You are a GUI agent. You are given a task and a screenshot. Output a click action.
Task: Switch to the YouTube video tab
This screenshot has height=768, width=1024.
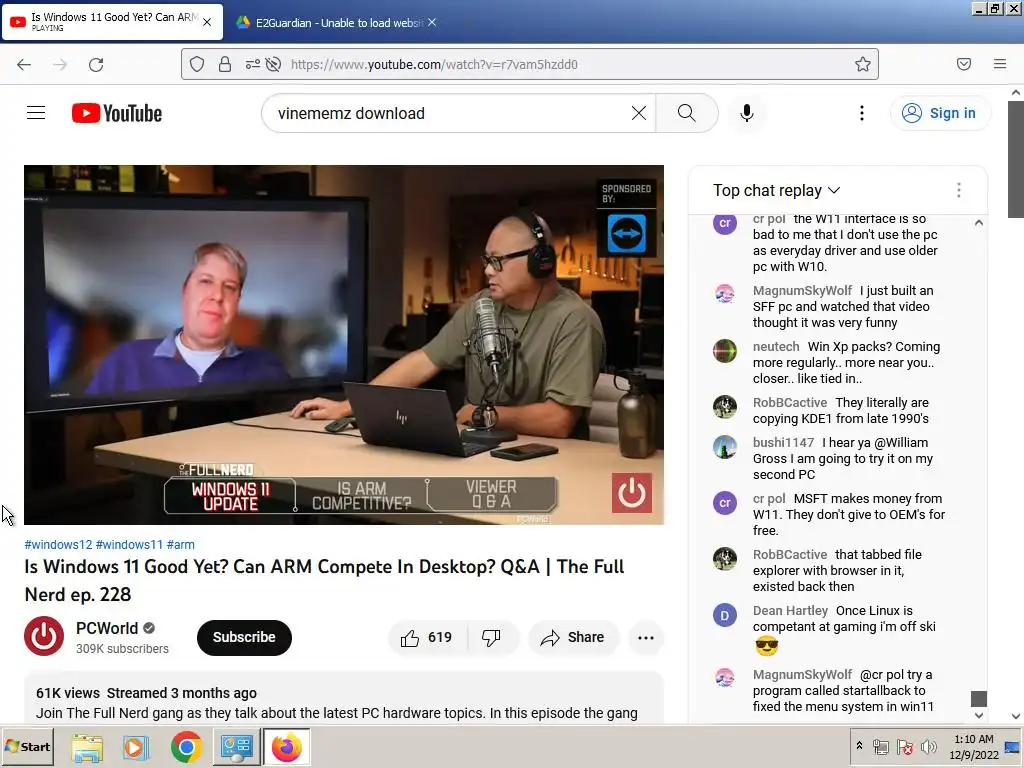pos(112,22)
